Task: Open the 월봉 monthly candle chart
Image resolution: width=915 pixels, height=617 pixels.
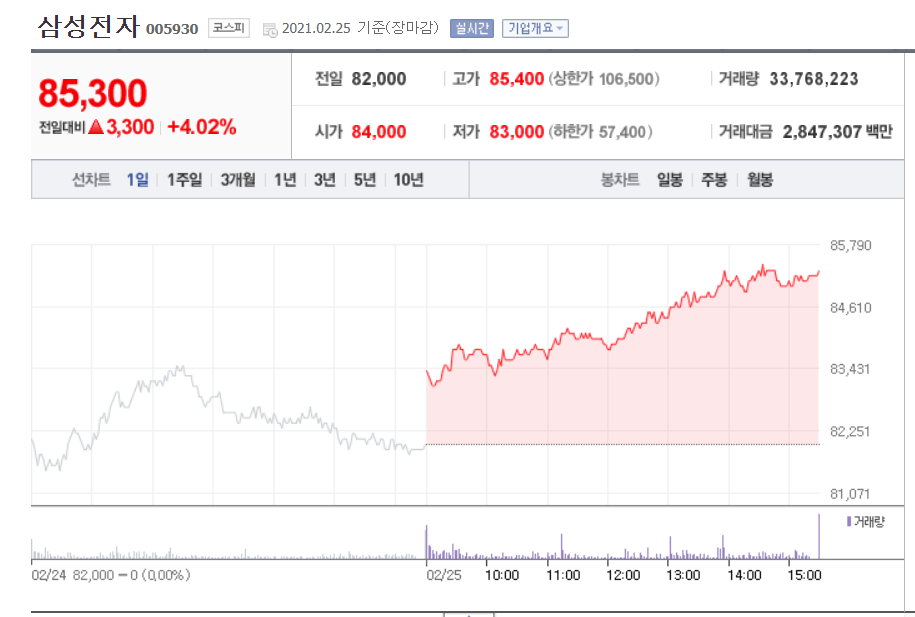Action: pyautogui.click(x=760, y=180)
